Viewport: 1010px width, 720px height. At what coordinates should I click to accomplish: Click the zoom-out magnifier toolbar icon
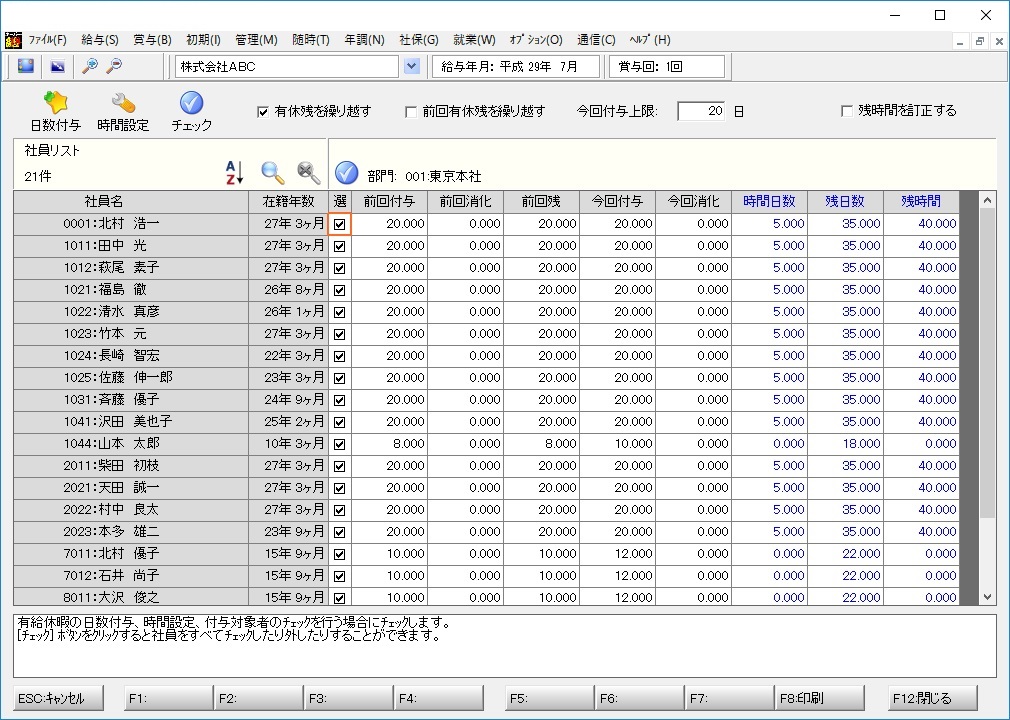(x=114, y=66)
